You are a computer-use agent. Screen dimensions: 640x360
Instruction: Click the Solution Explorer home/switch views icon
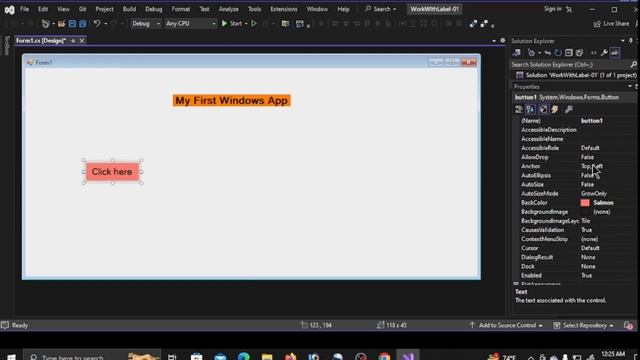(517, 53)
